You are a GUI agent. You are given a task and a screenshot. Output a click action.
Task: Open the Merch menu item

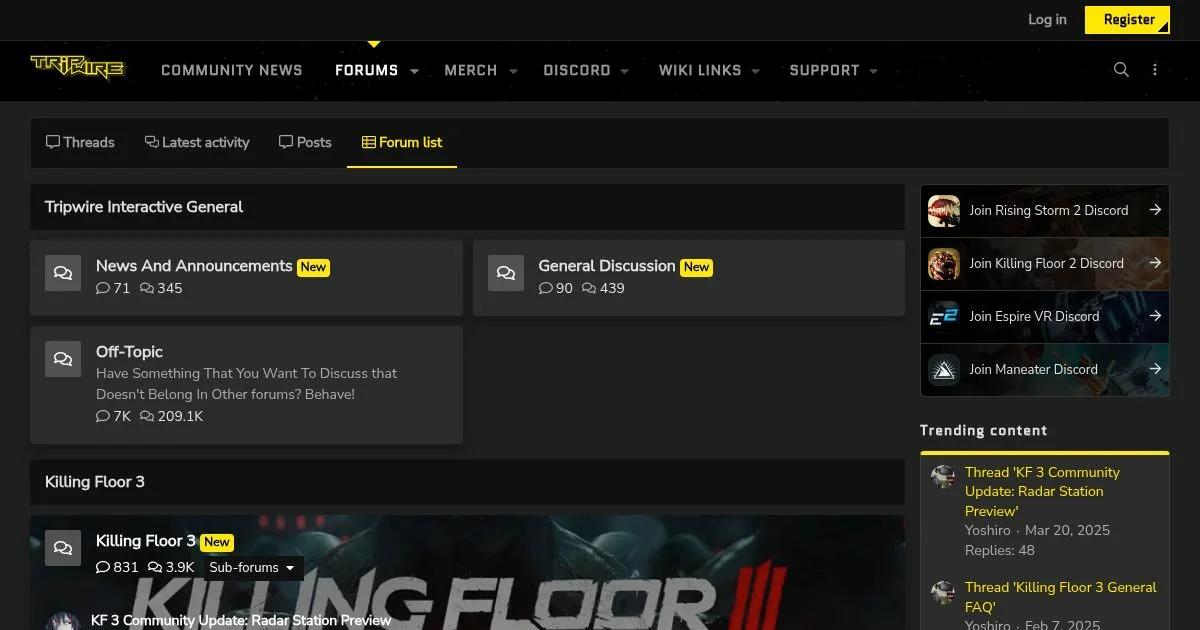(x=470, y=70)
